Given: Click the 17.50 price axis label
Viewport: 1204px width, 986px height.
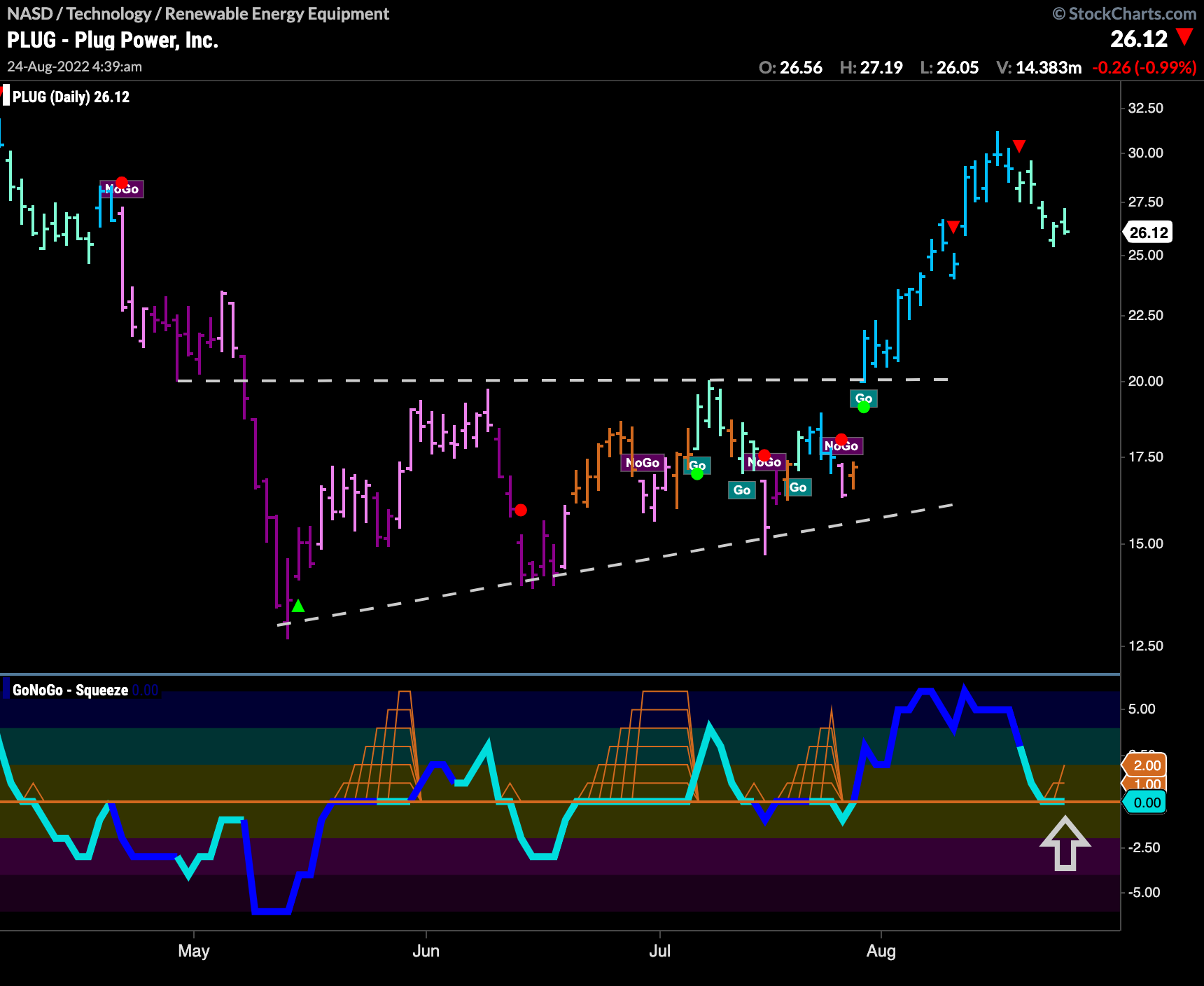Looking at the screenshot, I should [1146, 457].
